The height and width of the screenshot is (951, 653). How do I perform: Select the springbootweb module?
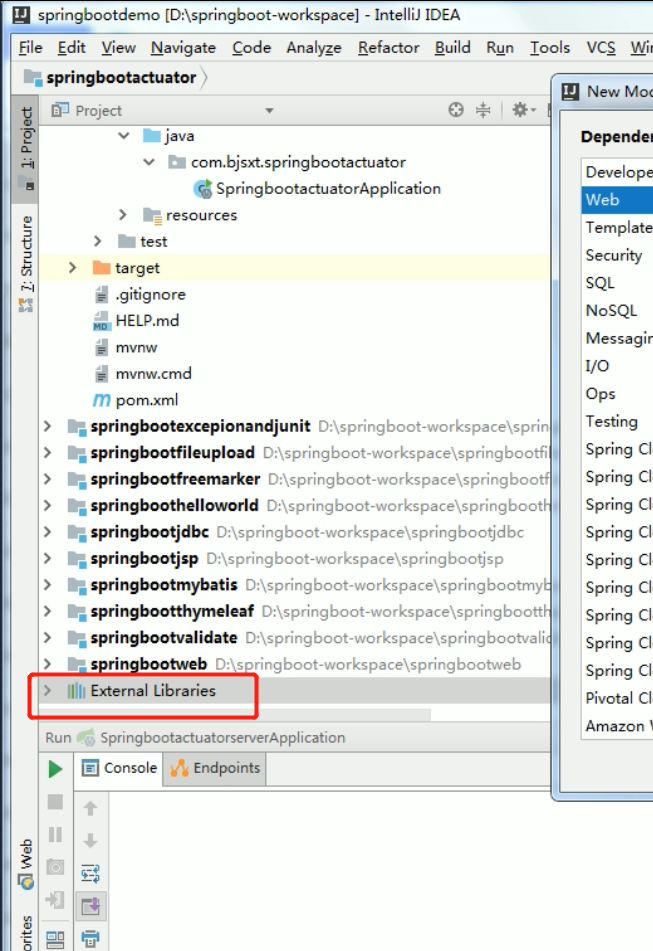pyautogui.click(x=149, y=664)
